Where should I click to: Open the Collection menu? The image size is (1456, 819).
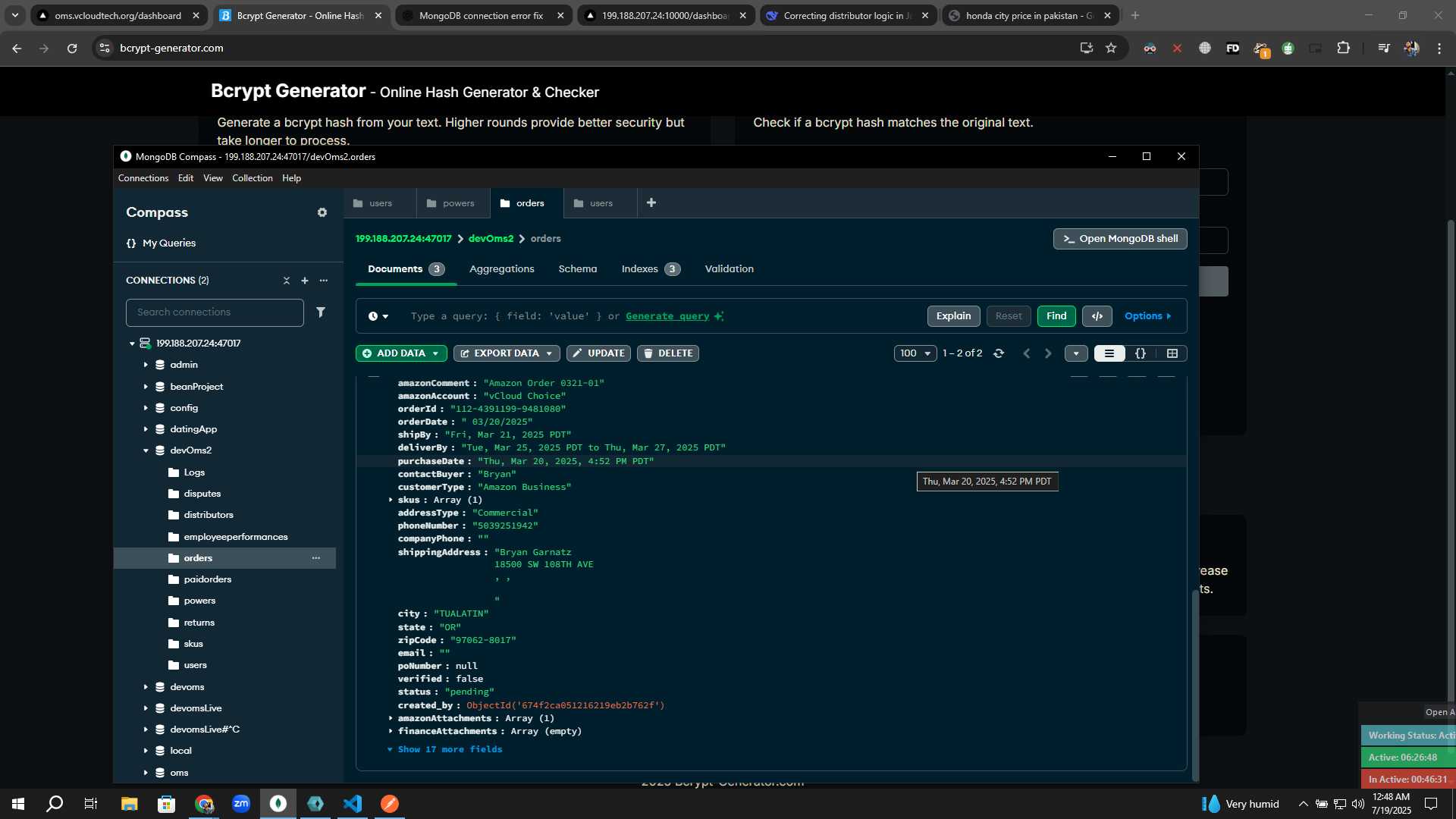coord(253,178)
